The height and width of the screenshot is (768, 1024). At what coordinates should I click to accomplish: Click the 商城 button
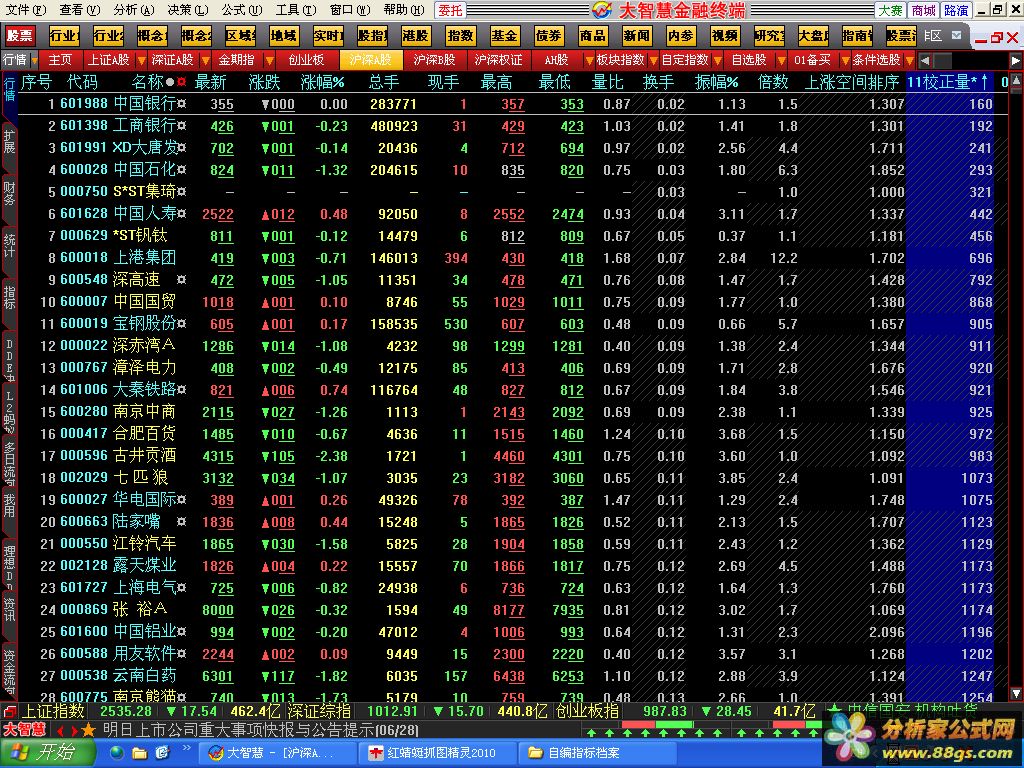[x=923, y=10]
